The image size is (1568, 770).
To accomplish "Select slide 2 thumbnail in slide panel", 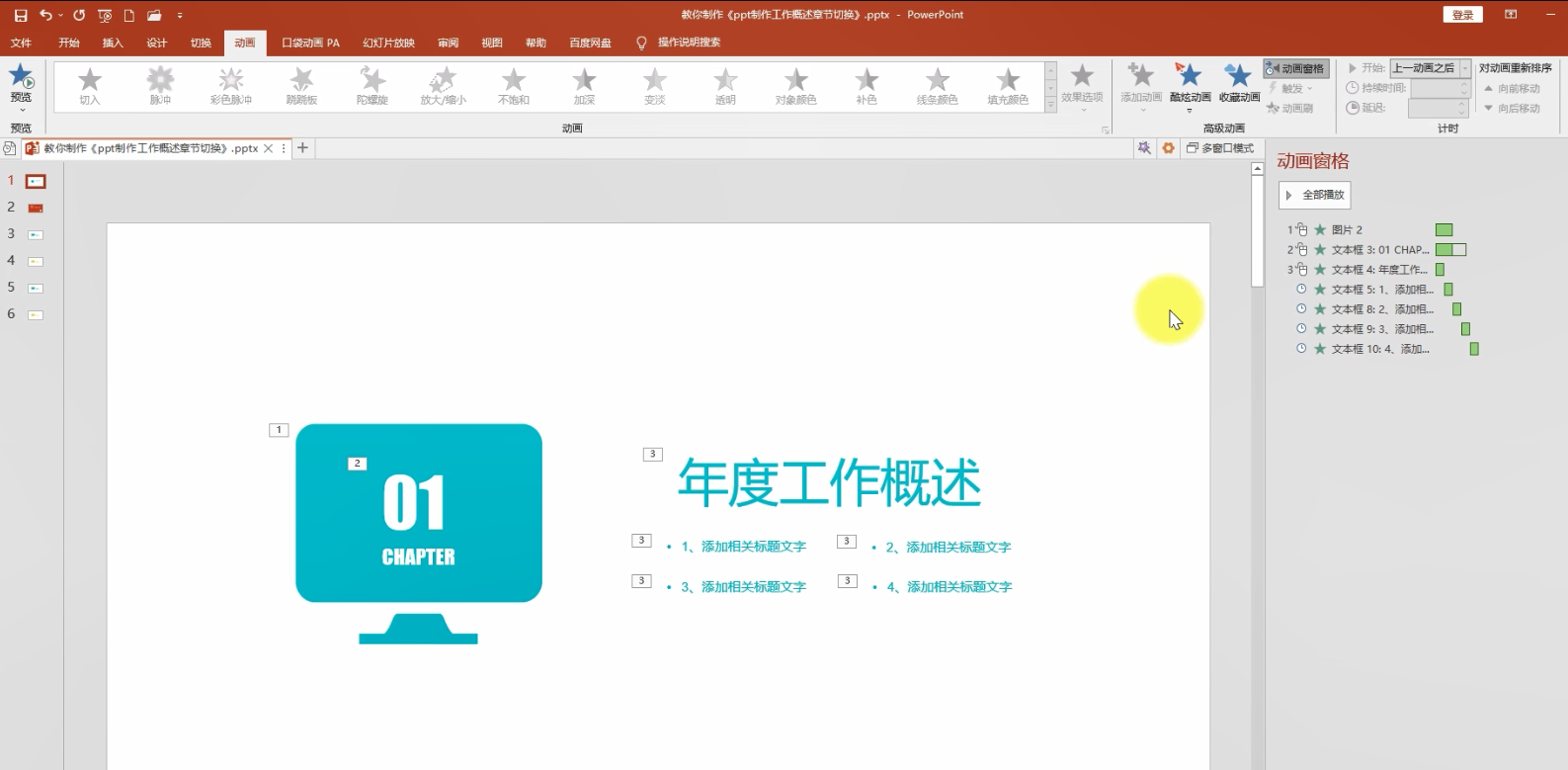I will (36, 208).
